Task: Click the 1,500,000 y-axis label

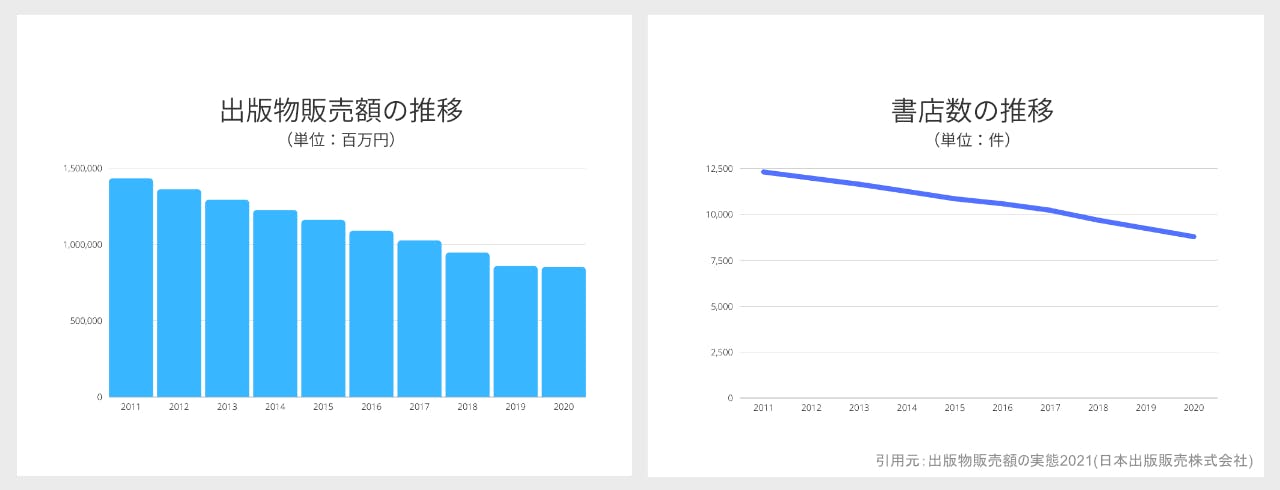Action: tap(82, 168)
